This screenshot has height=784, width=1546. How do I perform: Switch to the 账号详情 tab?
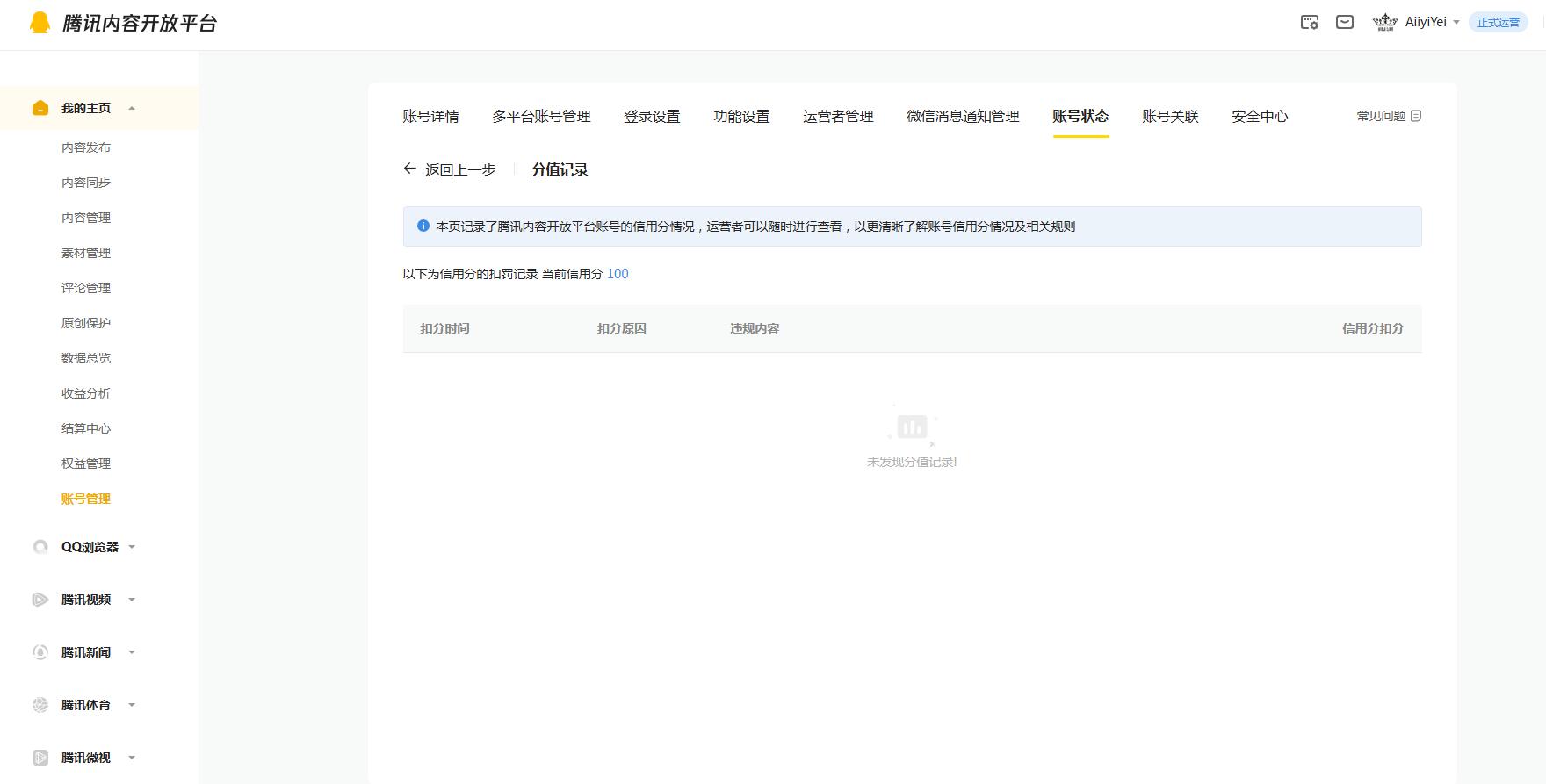click(430, 116)
